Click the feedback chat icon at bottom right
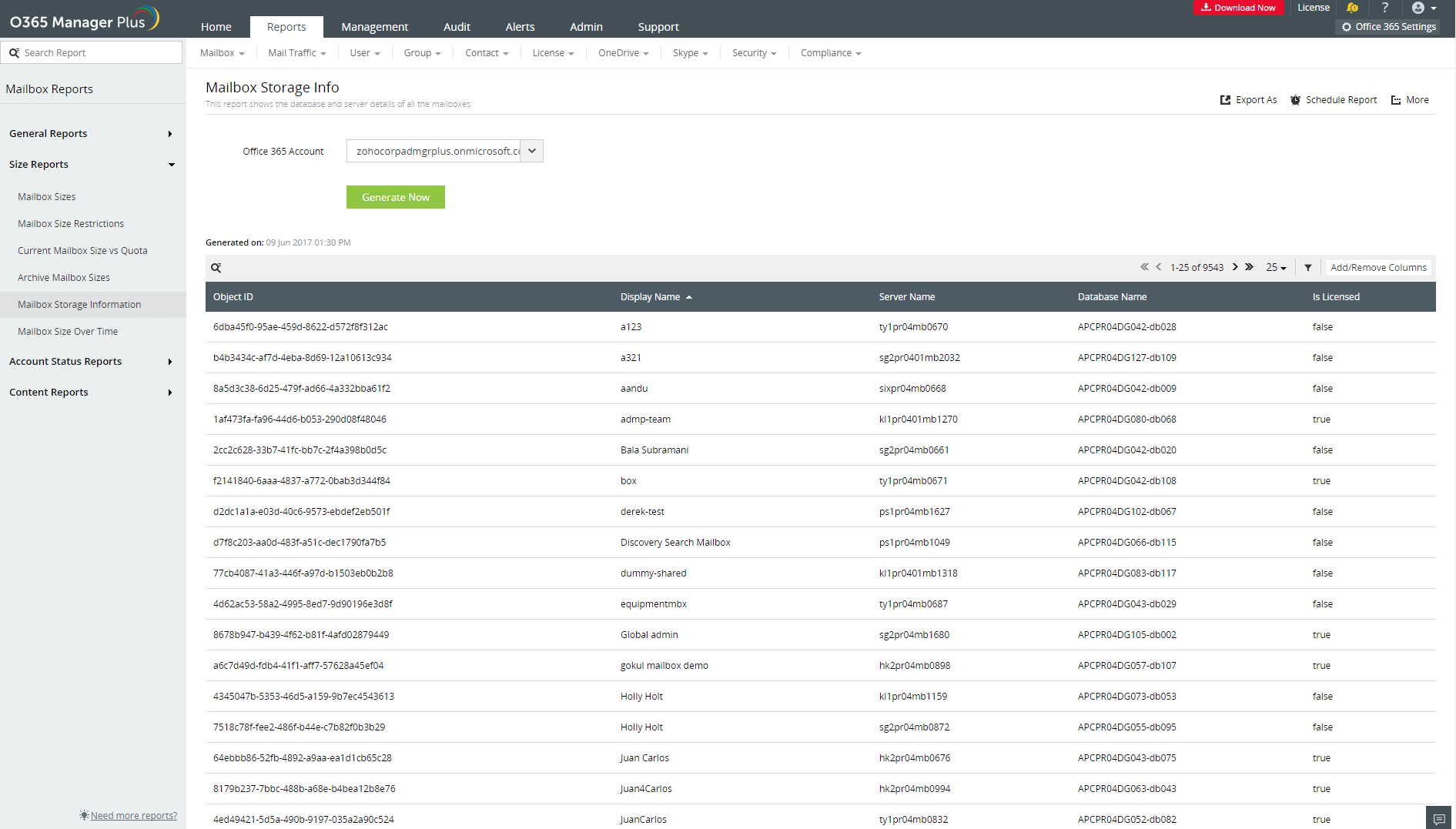The height and width of the screenshot is (829, 1456). click(x=1438, y=817)
